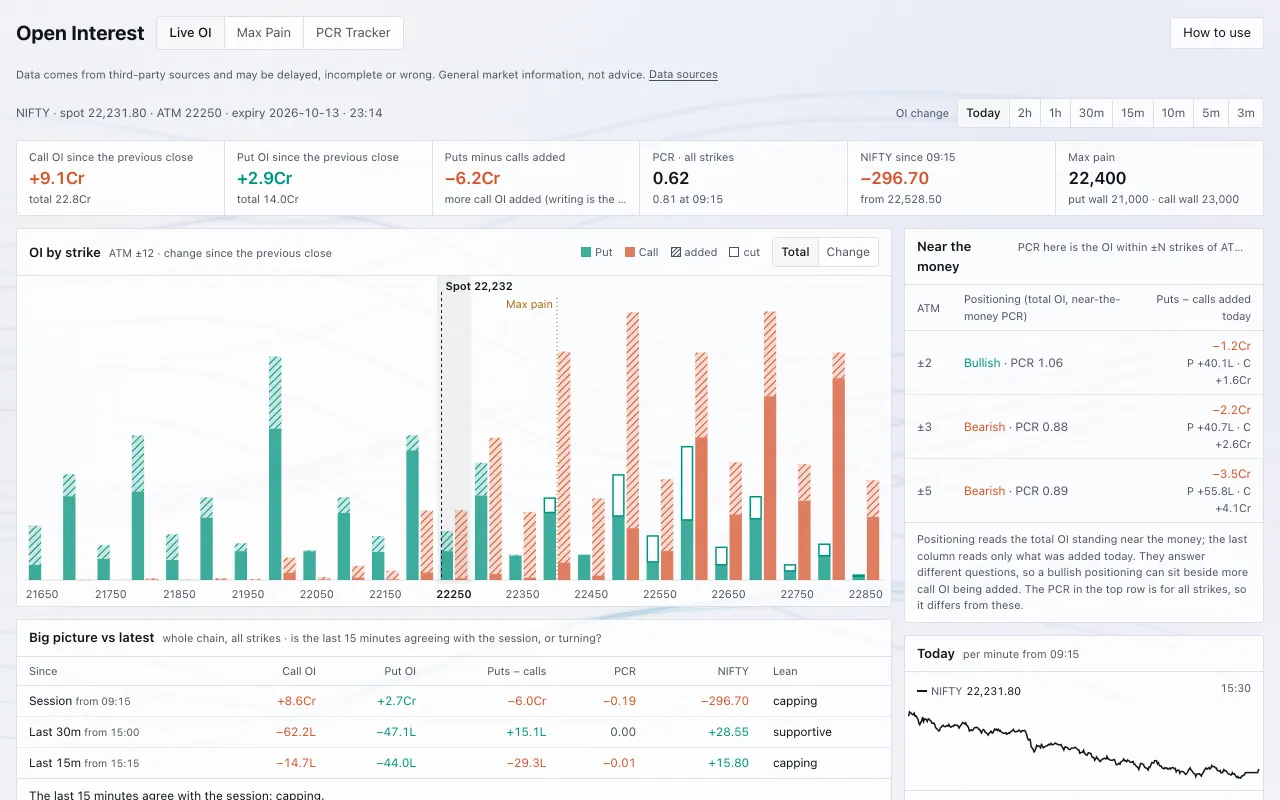The image size is (1280, 800).
Task: Show OI Change in strike chart
Action: coord(848,252)
